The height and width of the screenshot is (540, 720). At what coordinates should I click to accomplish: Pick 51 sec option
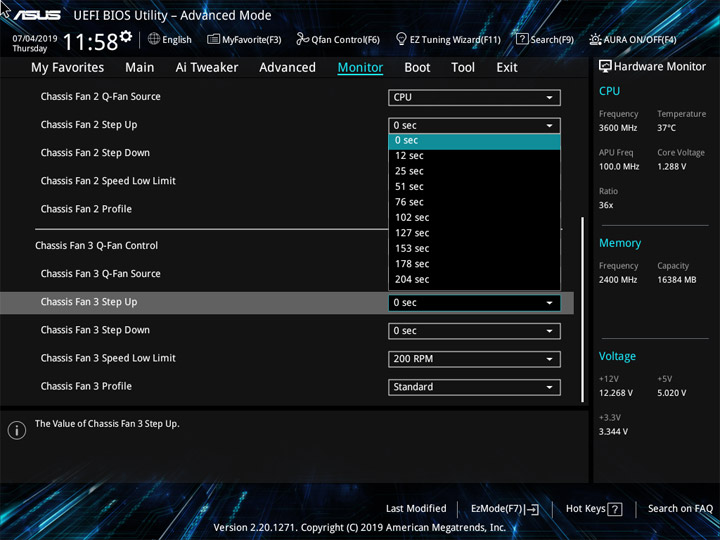[x=474, y=187]
